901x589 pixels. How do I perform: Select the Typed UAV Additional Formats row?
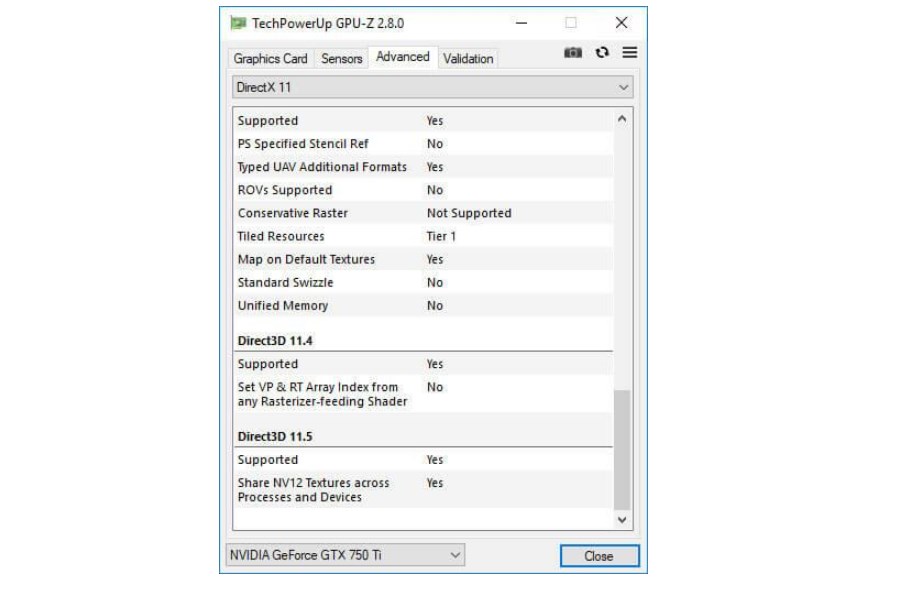click(424, 167)
